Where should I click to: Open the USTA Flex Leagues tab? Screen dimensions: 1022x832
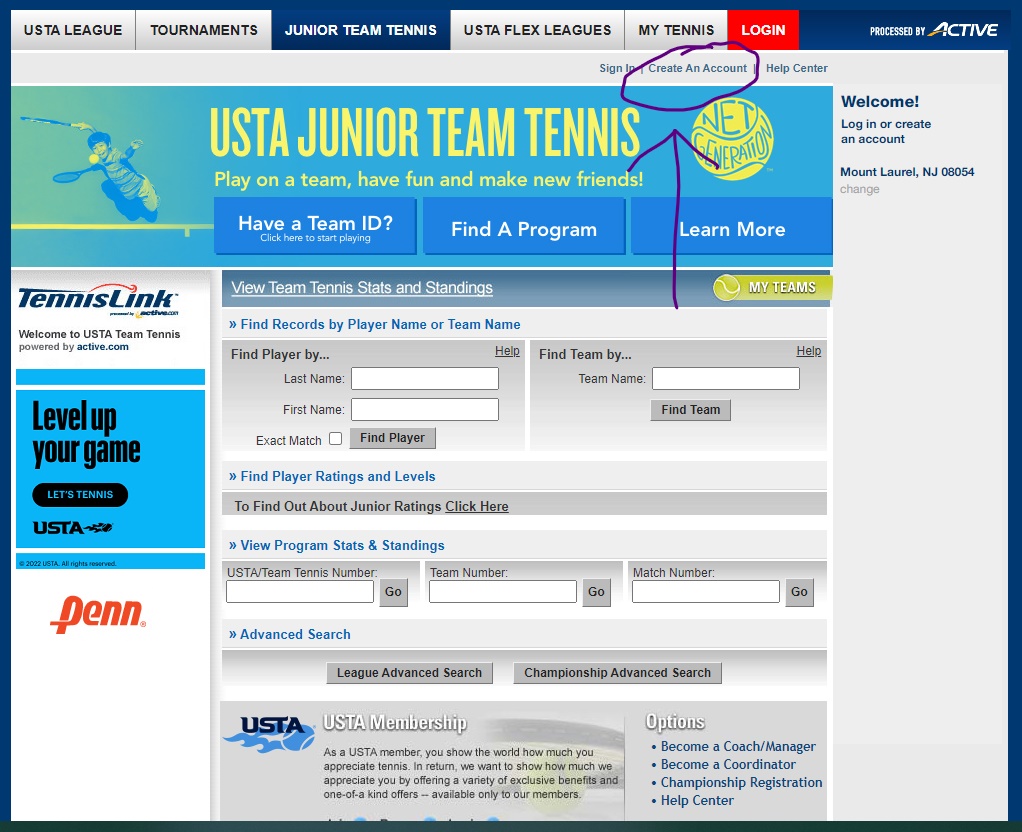(537, 30)
